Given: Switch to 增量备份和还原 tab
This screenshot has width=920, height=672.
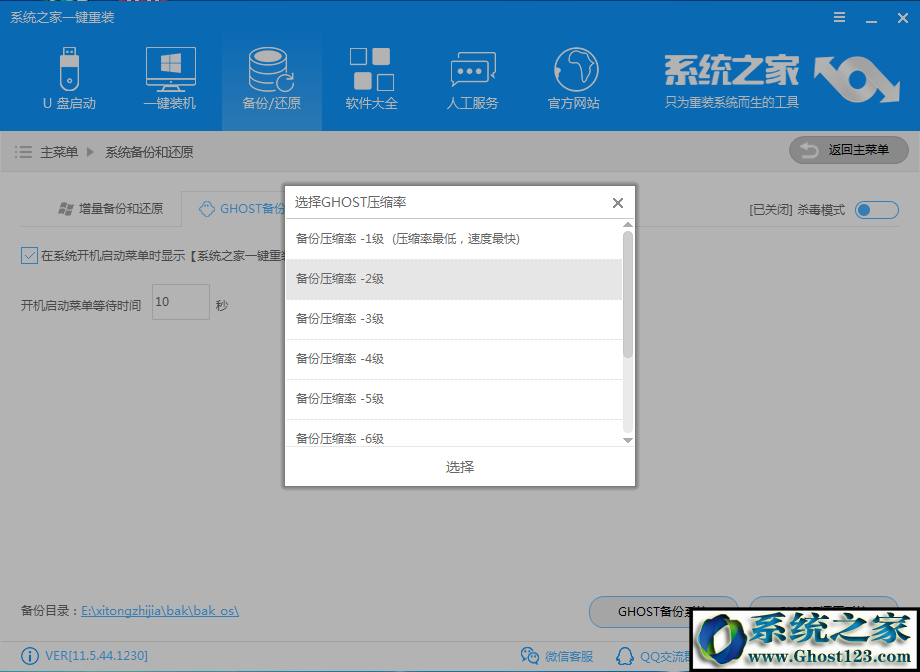Looking at the screenshot, I should pyautogui.click(x=110, y=209).
